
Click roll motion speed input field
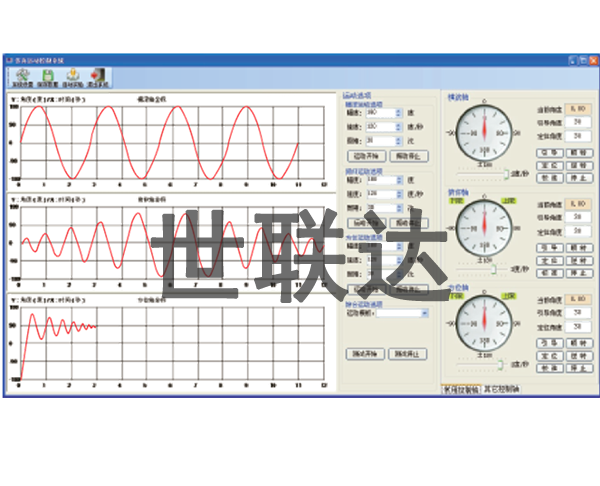pyautogui.click(x=381, y=127)
